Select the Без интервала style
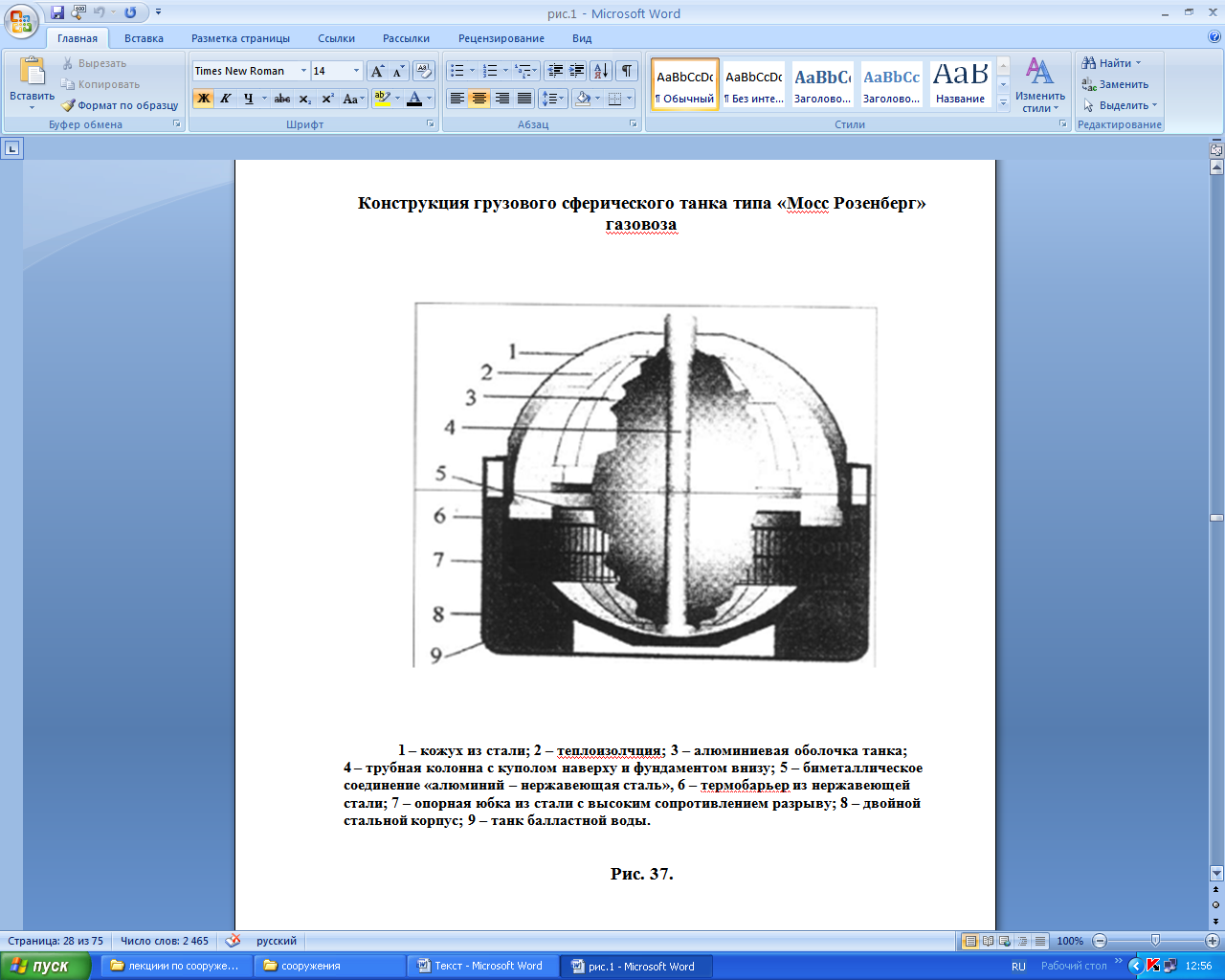 (754, 84)
